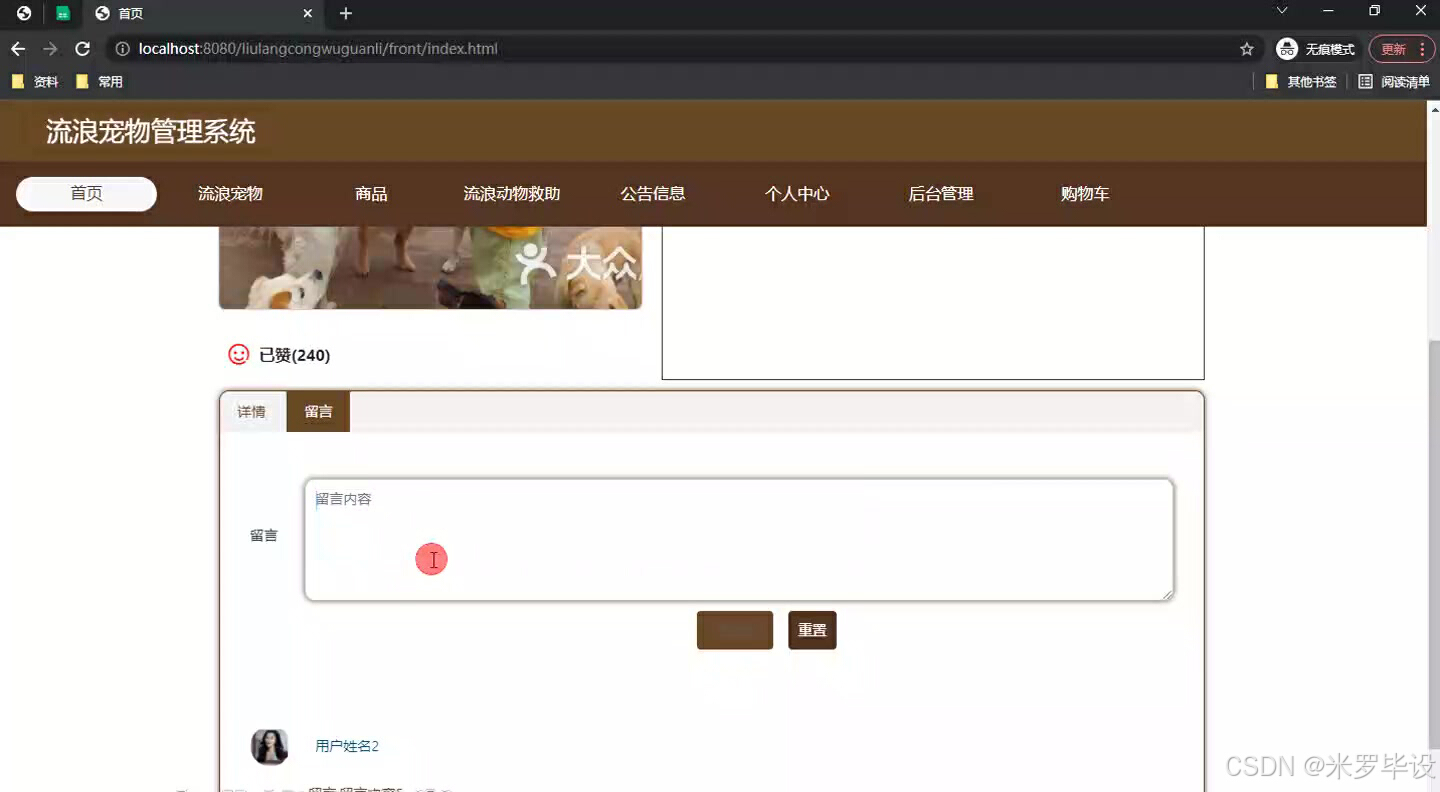Reload the page with refresh icon

click(x=83, y=49)
